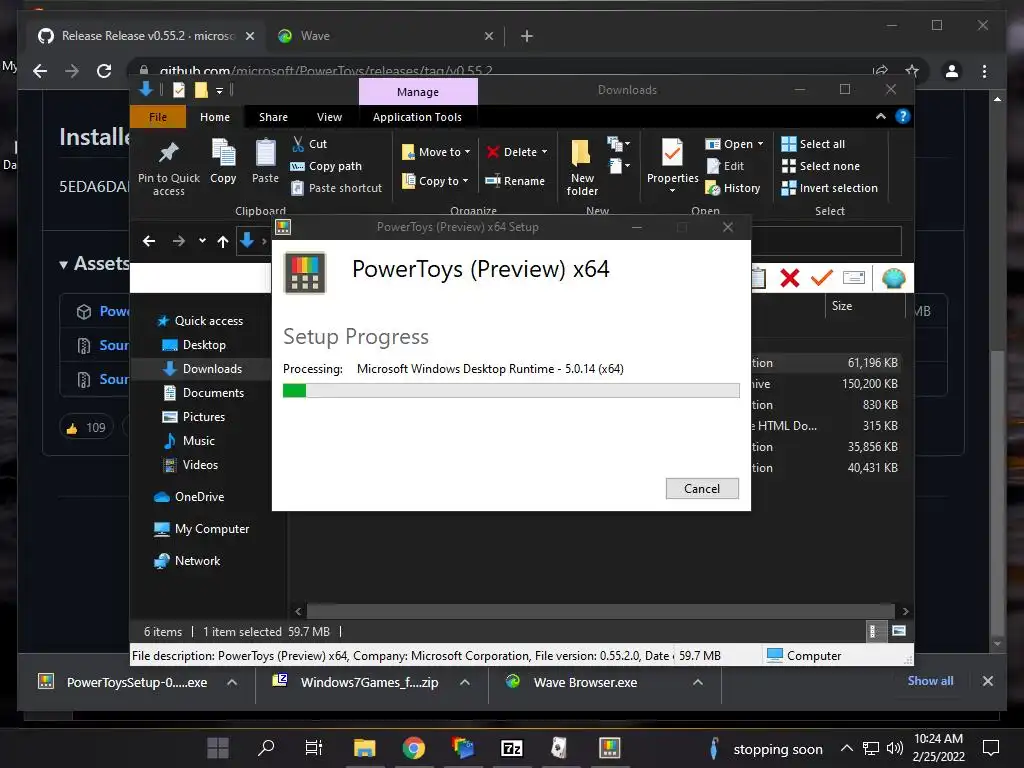Open Chrome from taskbar
Image resolution: width=1024 pixels, height=768 pixels.
tap(413, 748)
